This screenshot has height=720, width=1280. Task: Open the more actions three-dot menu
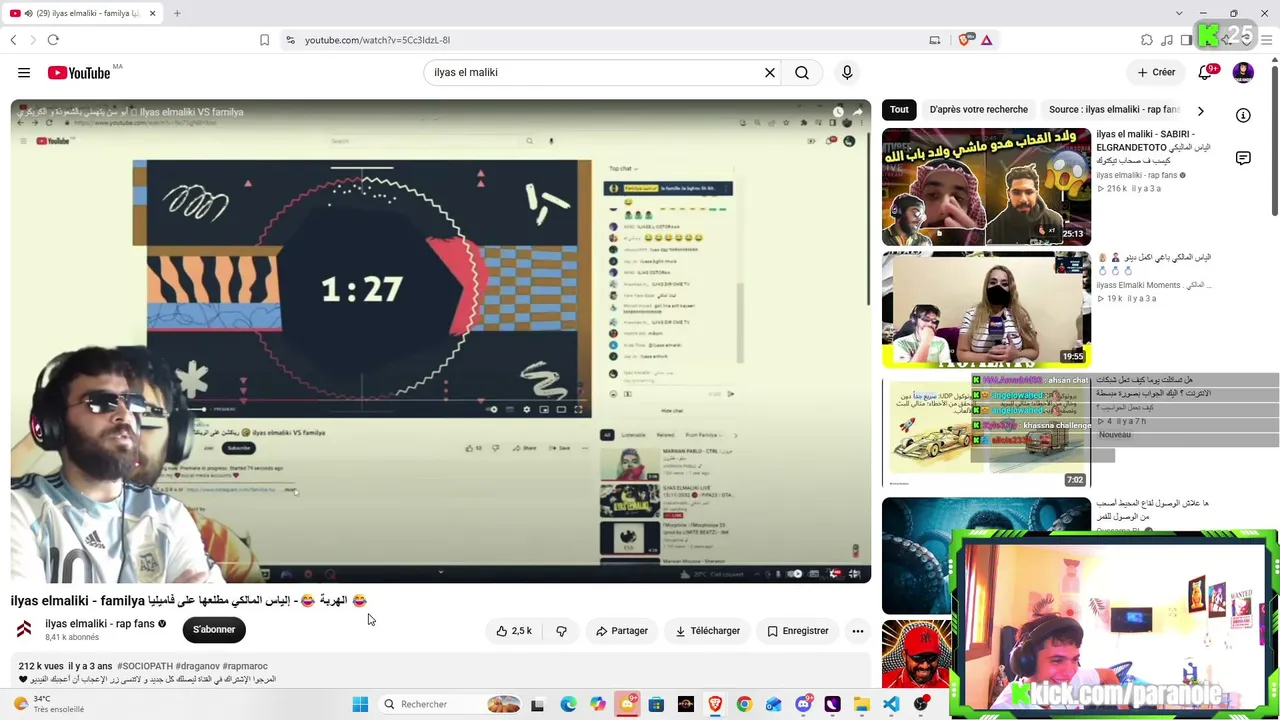858,631
